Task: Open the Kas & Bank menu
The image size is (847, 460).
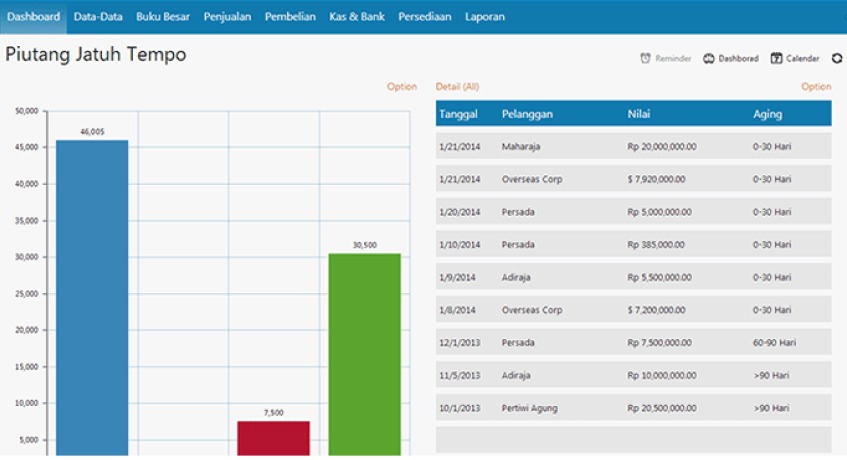Action: pos(357,17)
